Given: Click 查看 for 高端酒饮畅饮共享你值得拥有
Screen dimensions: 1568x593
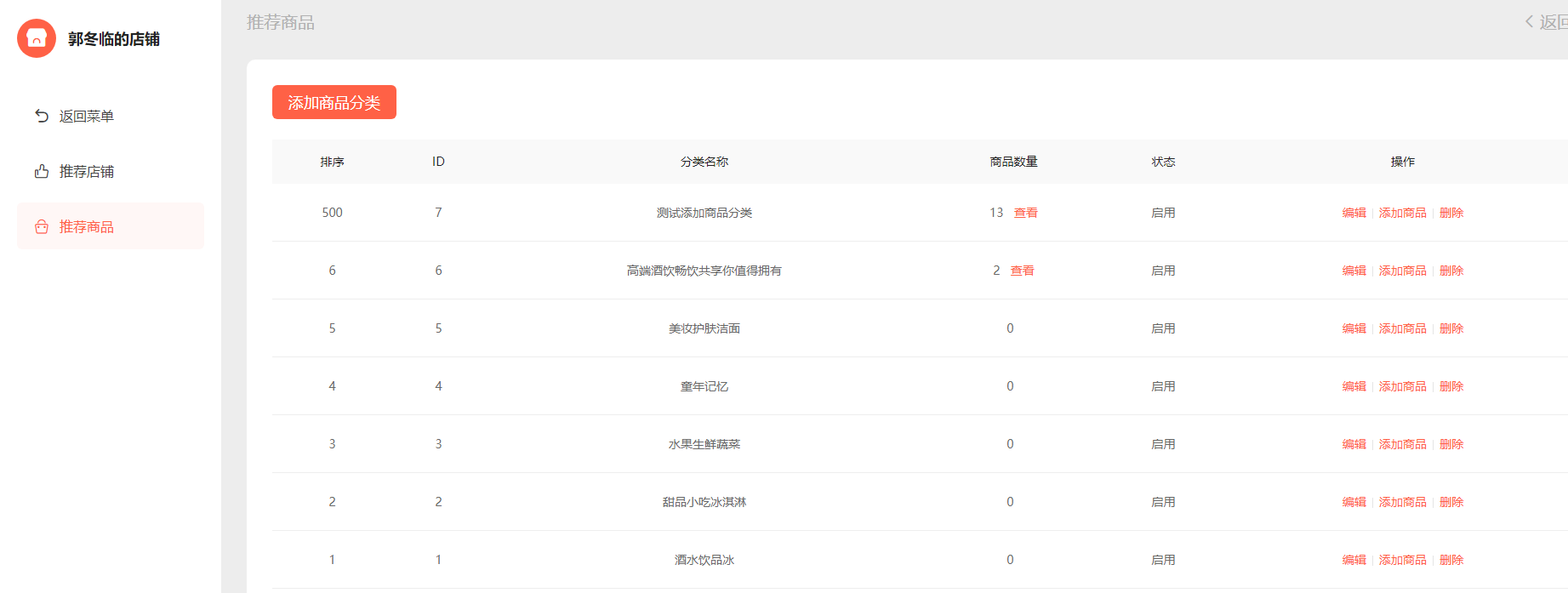Looking at the screenshot, I should click(1023, 271).
